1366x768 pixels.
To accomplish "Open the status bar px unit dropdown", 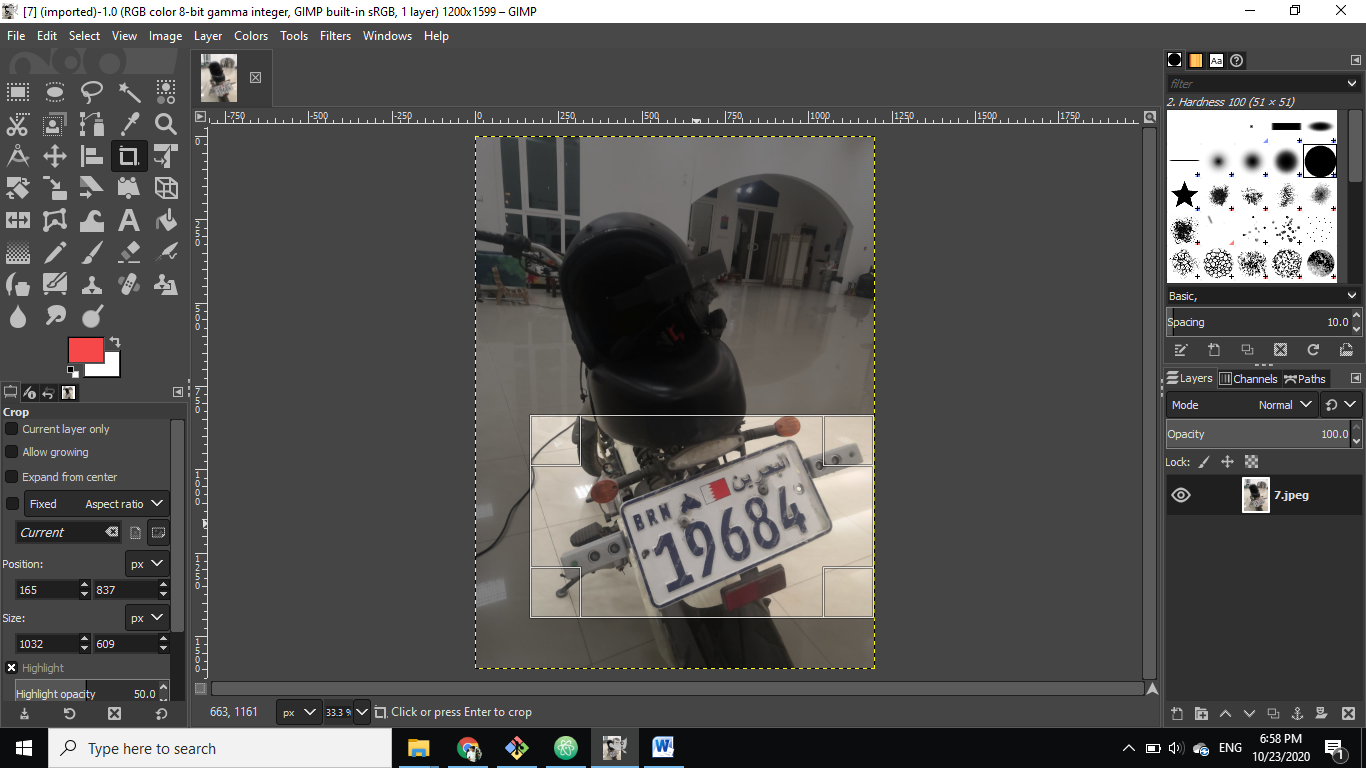I will click(299, 712).
